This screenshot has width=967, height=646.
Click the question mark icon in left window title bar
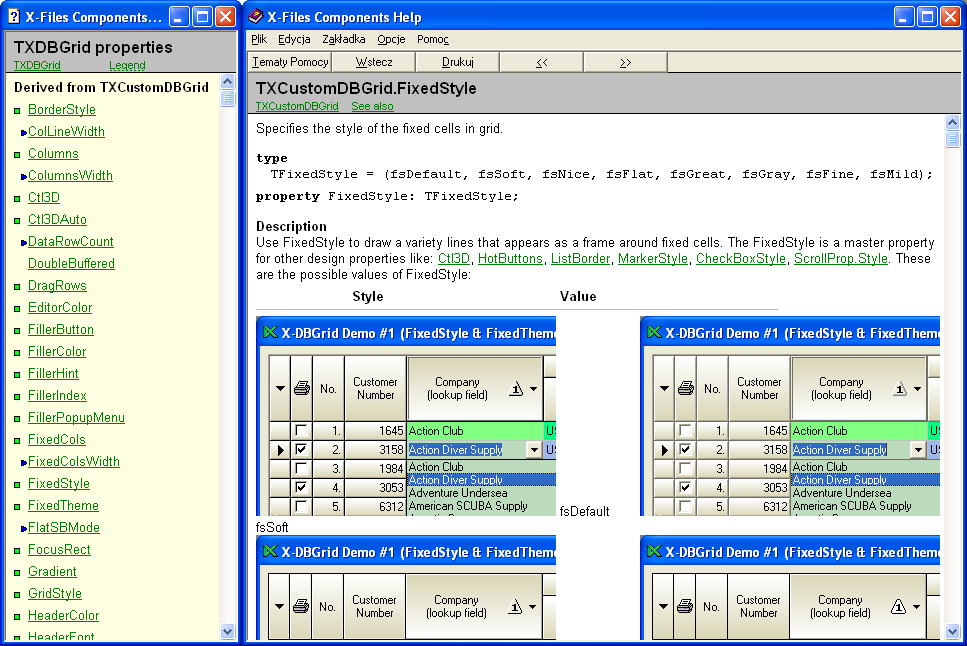point(14,17)
